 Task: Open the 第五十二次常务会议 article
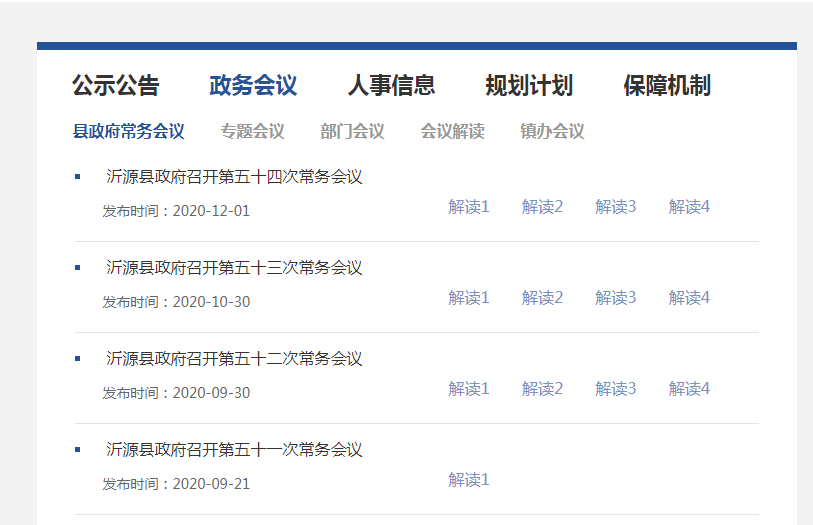(234, 359)
